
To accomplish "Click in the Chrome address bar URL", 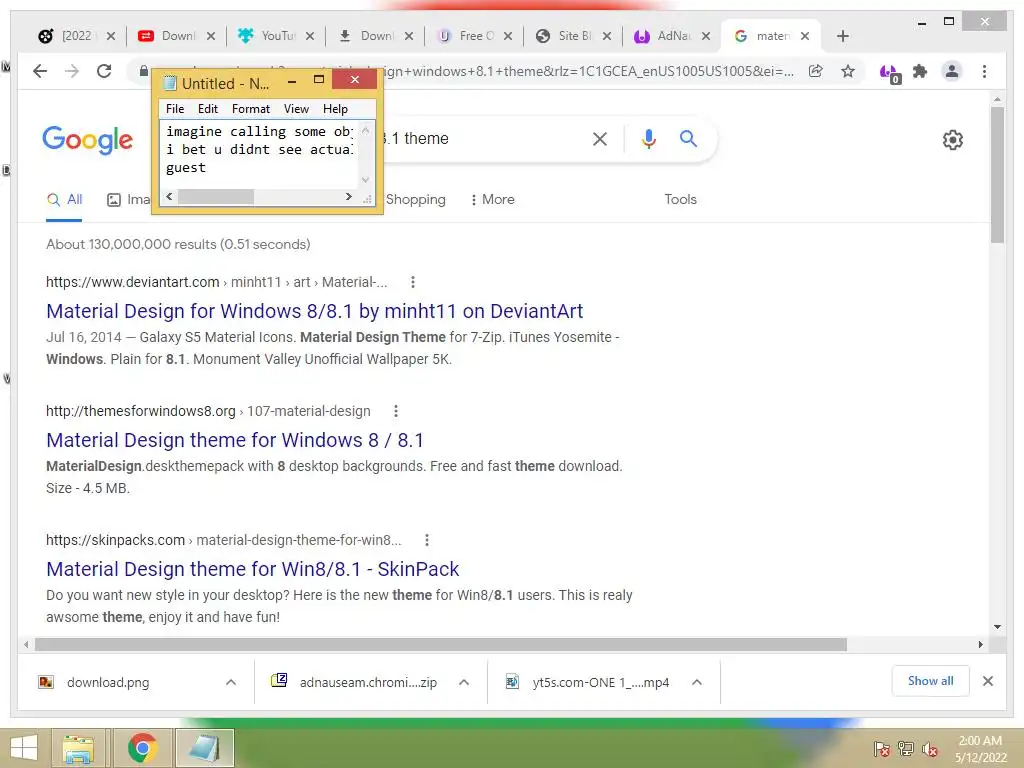I will coord(588,71).
